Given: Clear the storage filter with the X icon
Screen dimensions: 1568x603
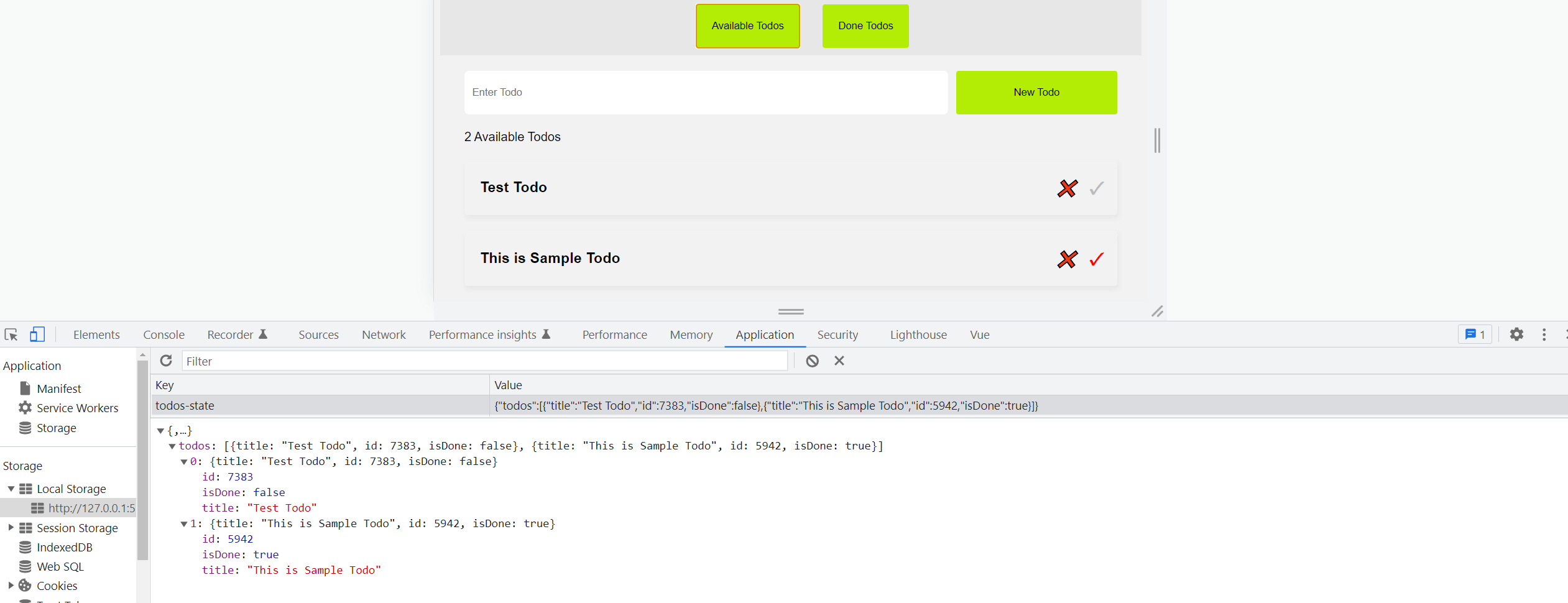Looking at the screenshot, I should (x=839, y=361).
